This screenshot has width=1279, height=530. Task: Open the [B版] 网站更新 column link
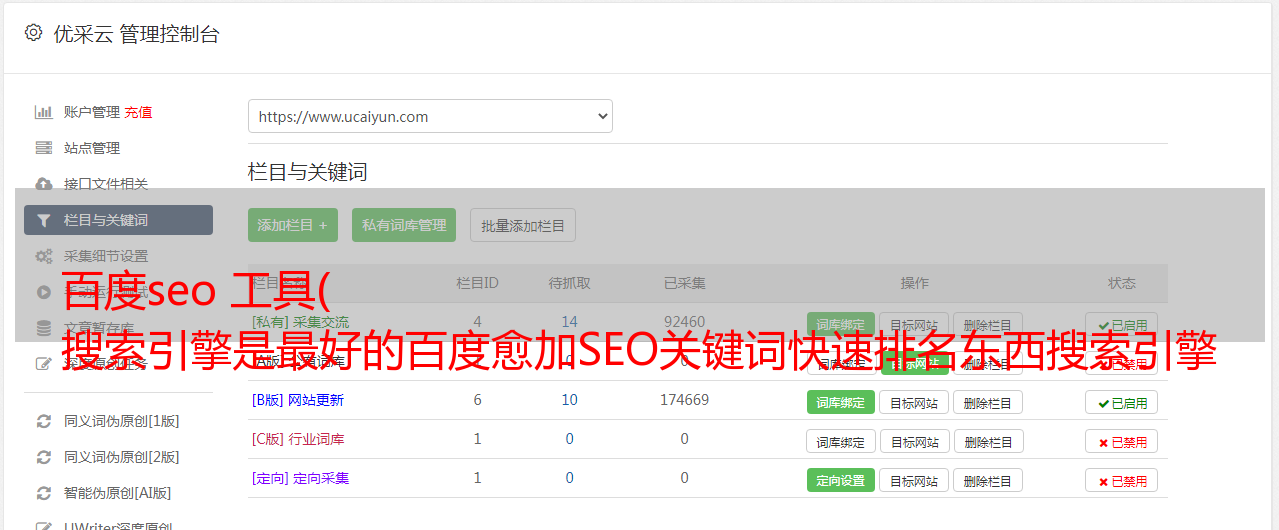pyautogui.click(x=298, y=400)
